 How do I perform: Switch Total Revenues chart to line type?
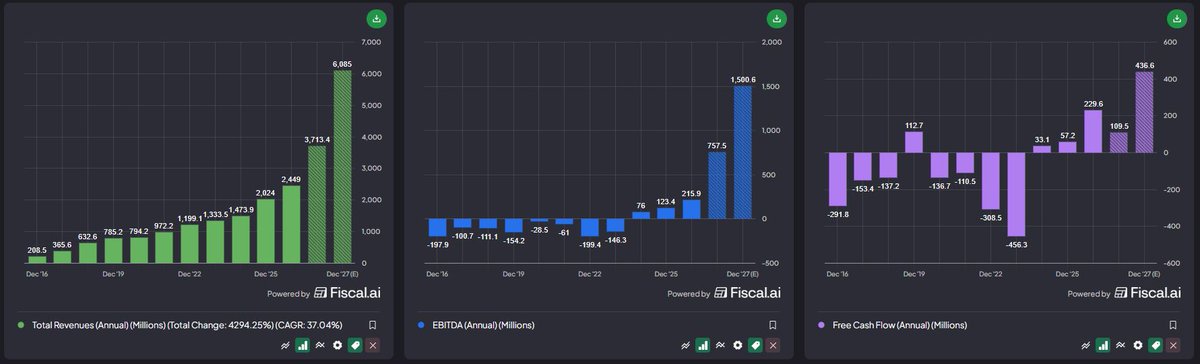[285, 345]
